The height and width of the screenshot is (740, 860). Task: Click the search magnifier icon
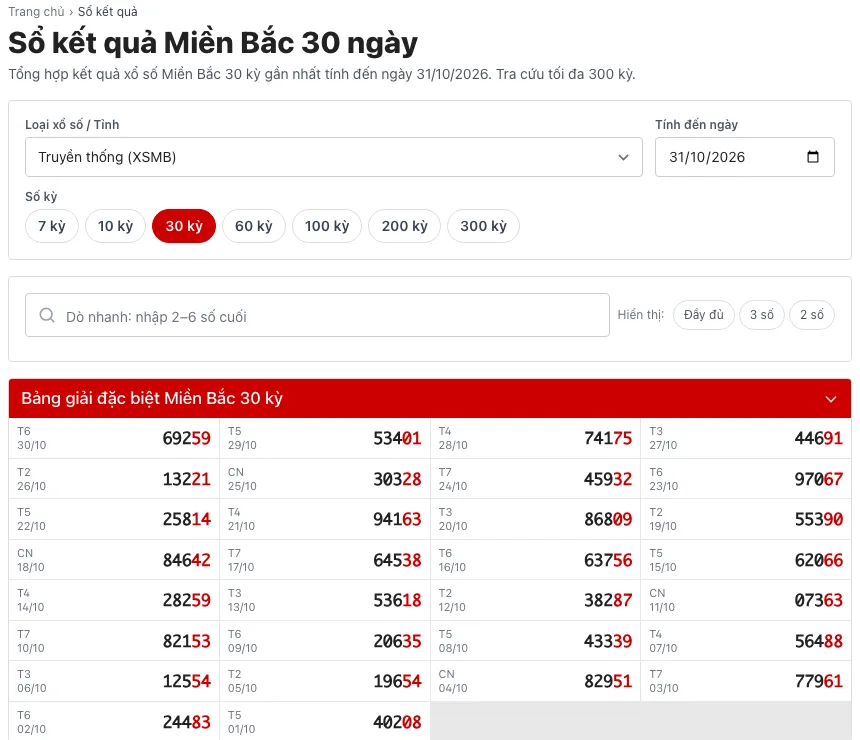click(x=47, y=315)
